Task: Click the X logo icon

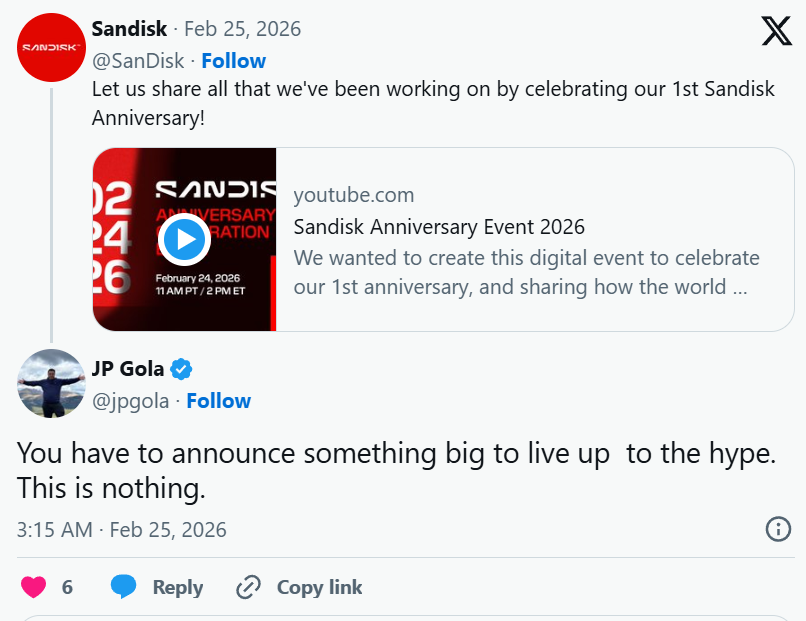Action: (x=776, y=31)
